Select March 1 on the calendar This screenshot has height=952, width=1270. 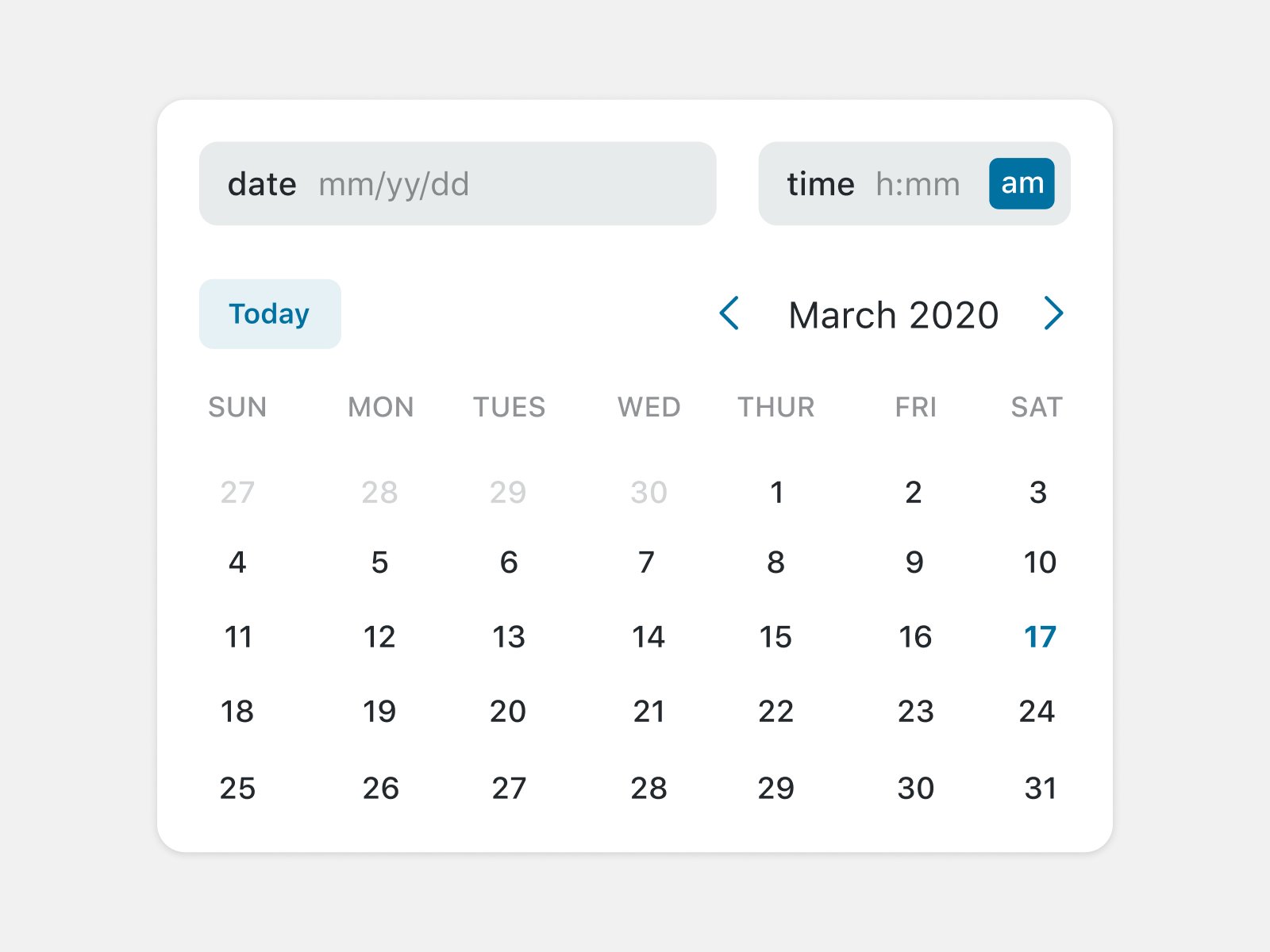(x=777, y=492)
